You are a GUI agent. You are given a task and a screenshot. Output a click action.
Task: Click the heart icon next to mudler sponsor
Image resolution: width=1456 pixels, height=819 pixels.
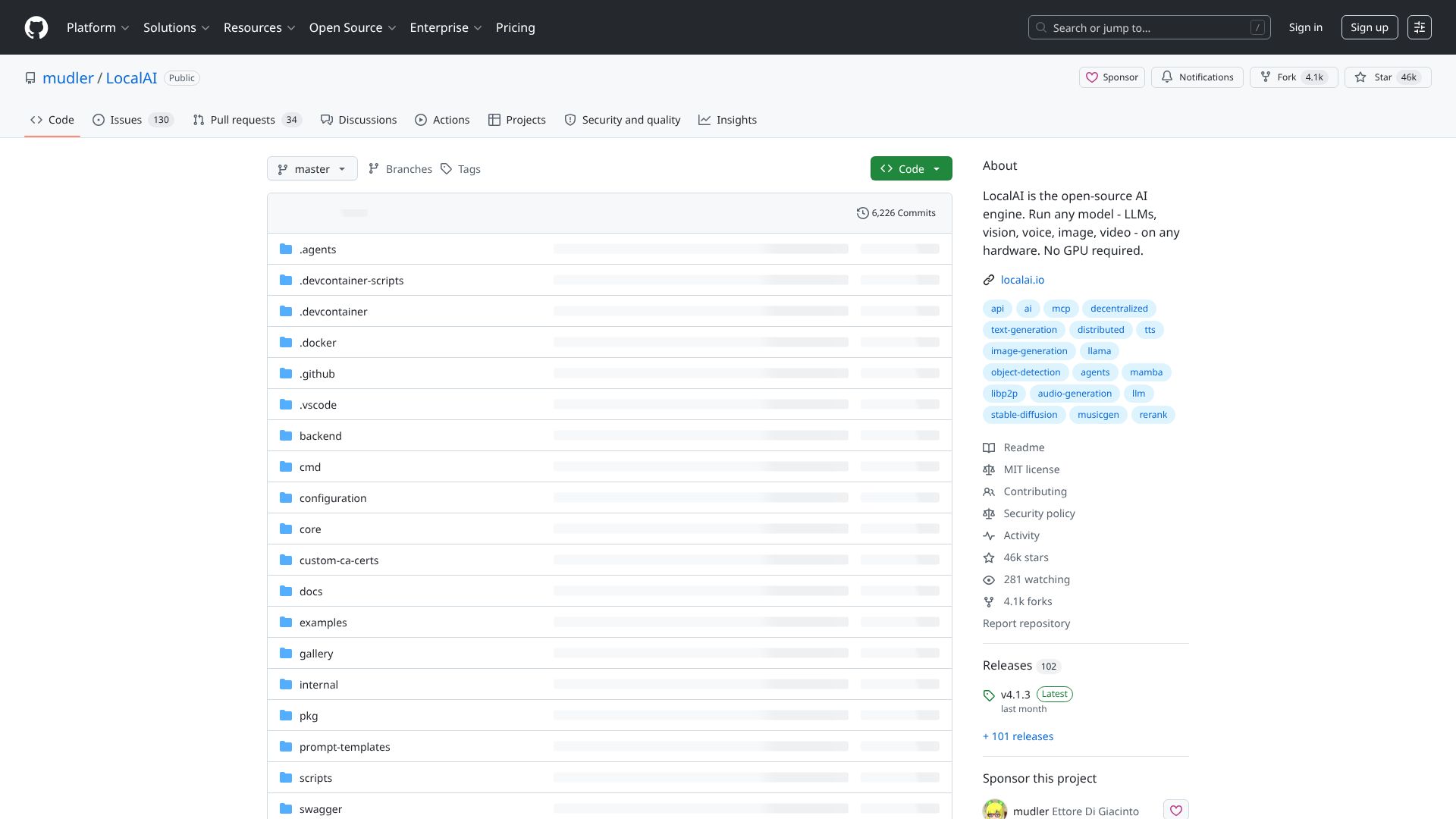(x=1175, y=810)
